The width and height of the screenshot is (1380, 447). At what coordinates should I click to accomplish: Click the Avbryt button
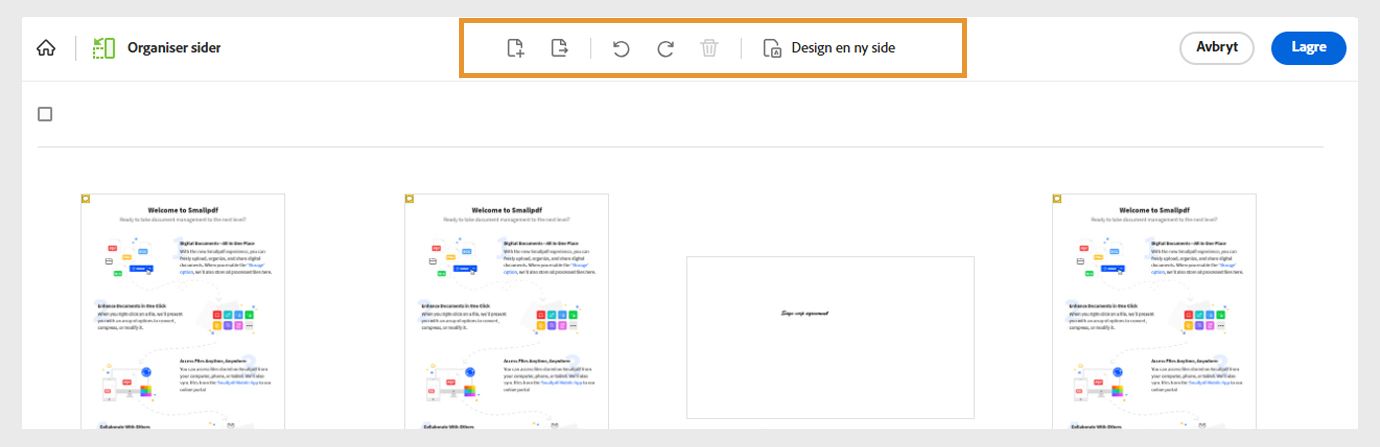tap(1217, 48)
